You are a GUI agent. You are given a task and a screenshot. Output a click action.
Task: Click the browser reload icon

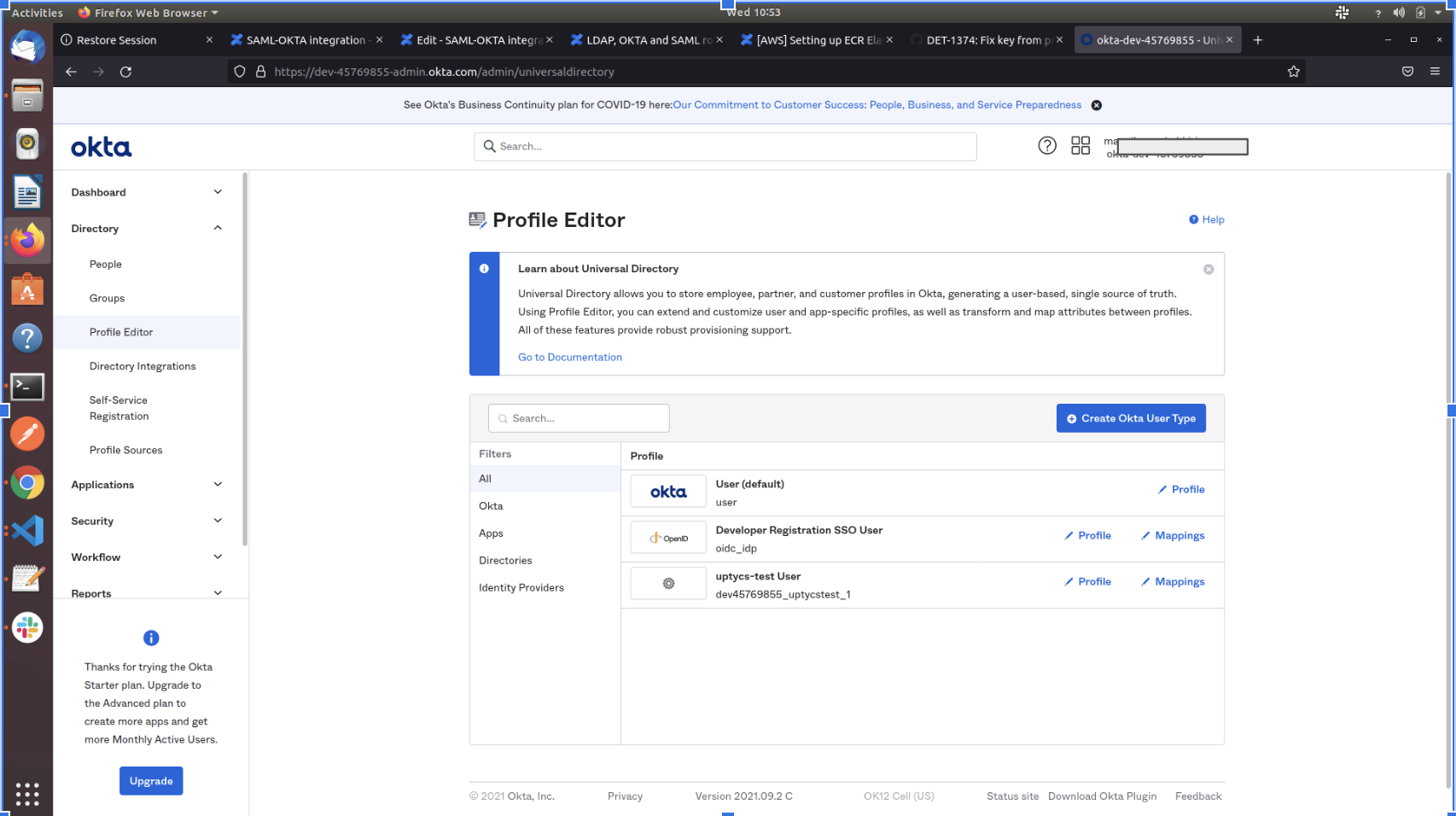[125, 72]
